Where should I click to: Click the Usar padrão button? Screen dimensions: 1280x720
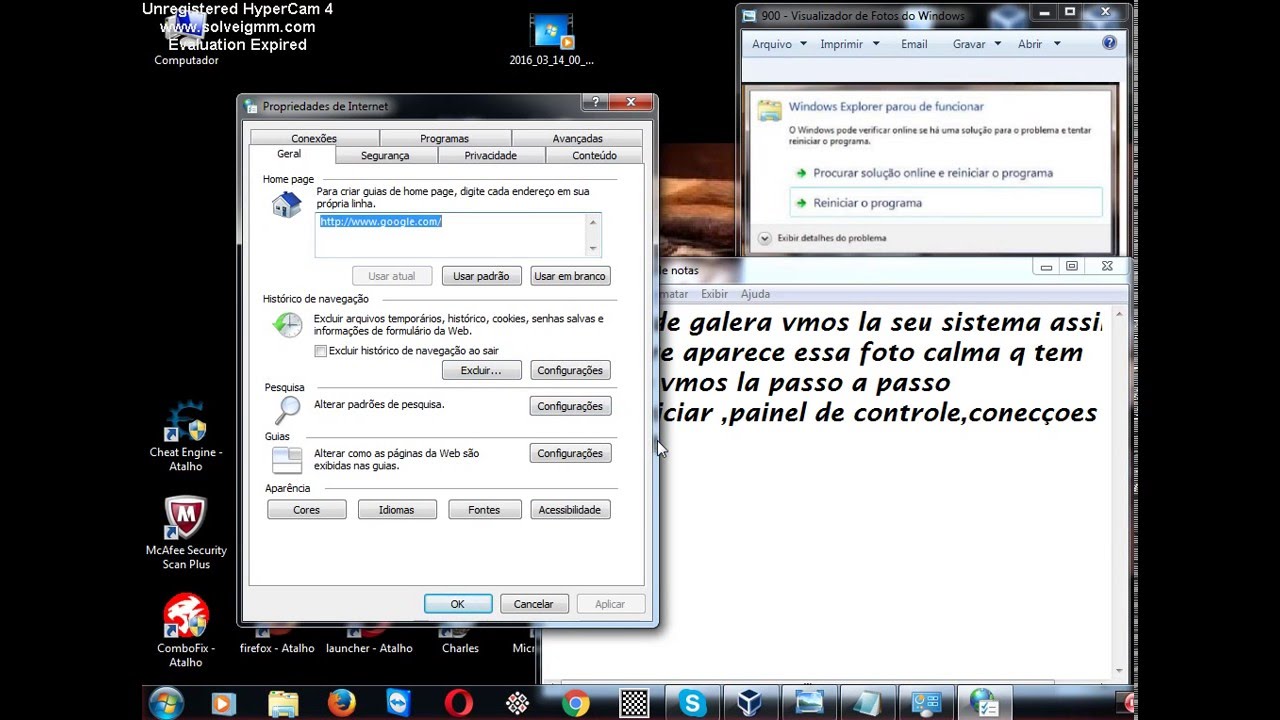coord(481,276)
